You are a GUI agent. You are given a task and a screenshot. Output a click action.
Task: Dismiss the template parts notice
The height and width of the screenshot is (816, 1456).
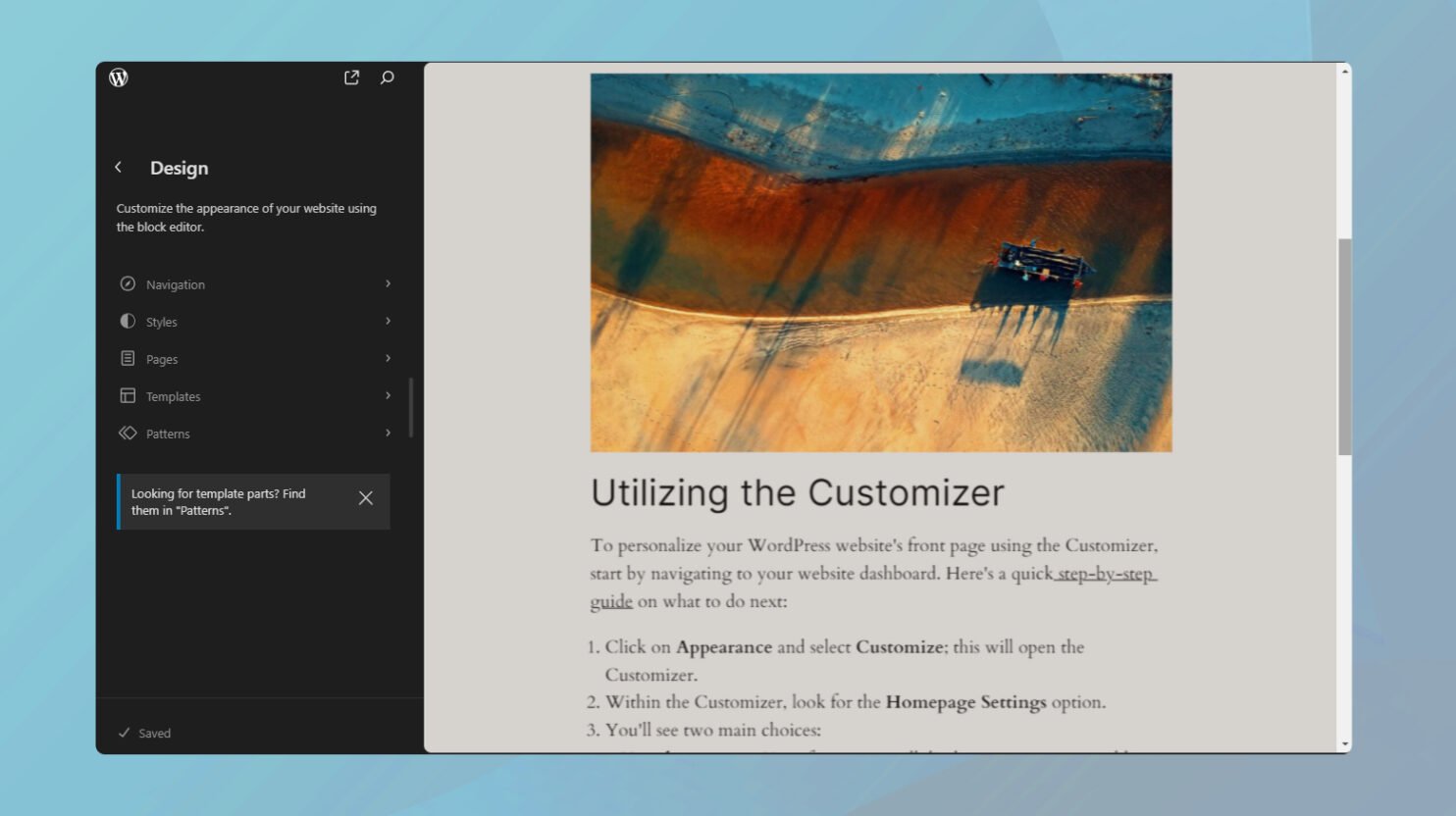pyautogui.click(x=365, y=498)
